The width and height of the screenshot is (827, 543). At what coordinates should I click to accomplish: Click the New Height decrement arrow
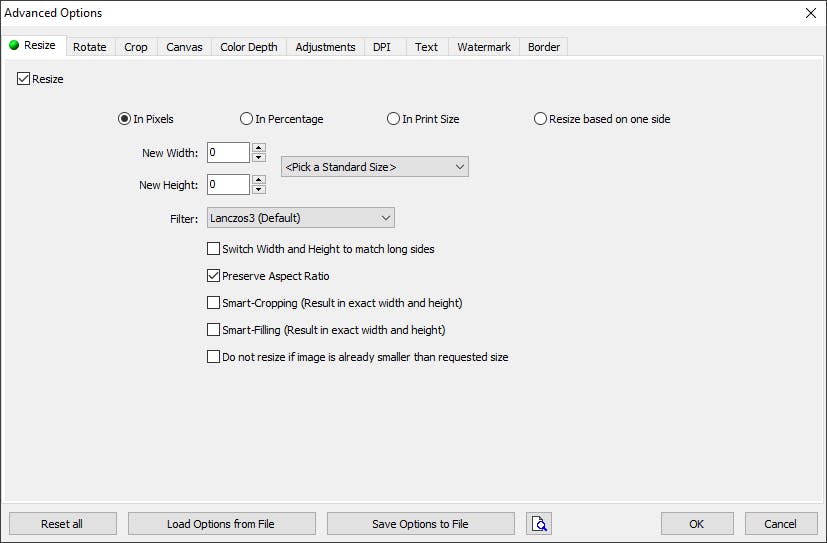[259, 189]
